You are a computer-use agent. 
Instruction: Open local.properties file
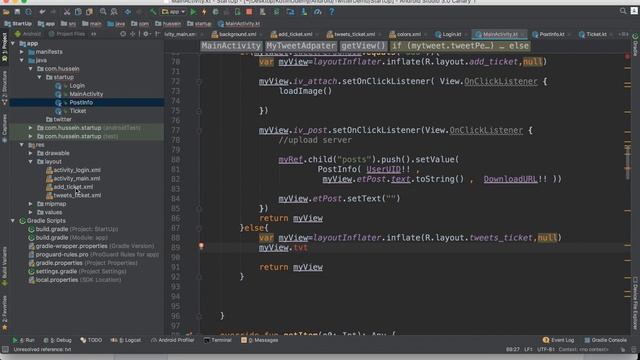coord(57,280)
